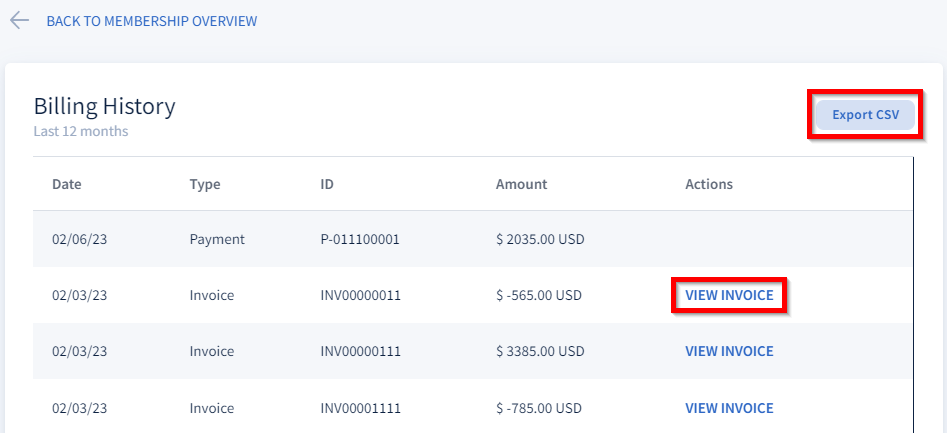View invoice for INV00000011
947x433 pixels.
click(729, 296)
